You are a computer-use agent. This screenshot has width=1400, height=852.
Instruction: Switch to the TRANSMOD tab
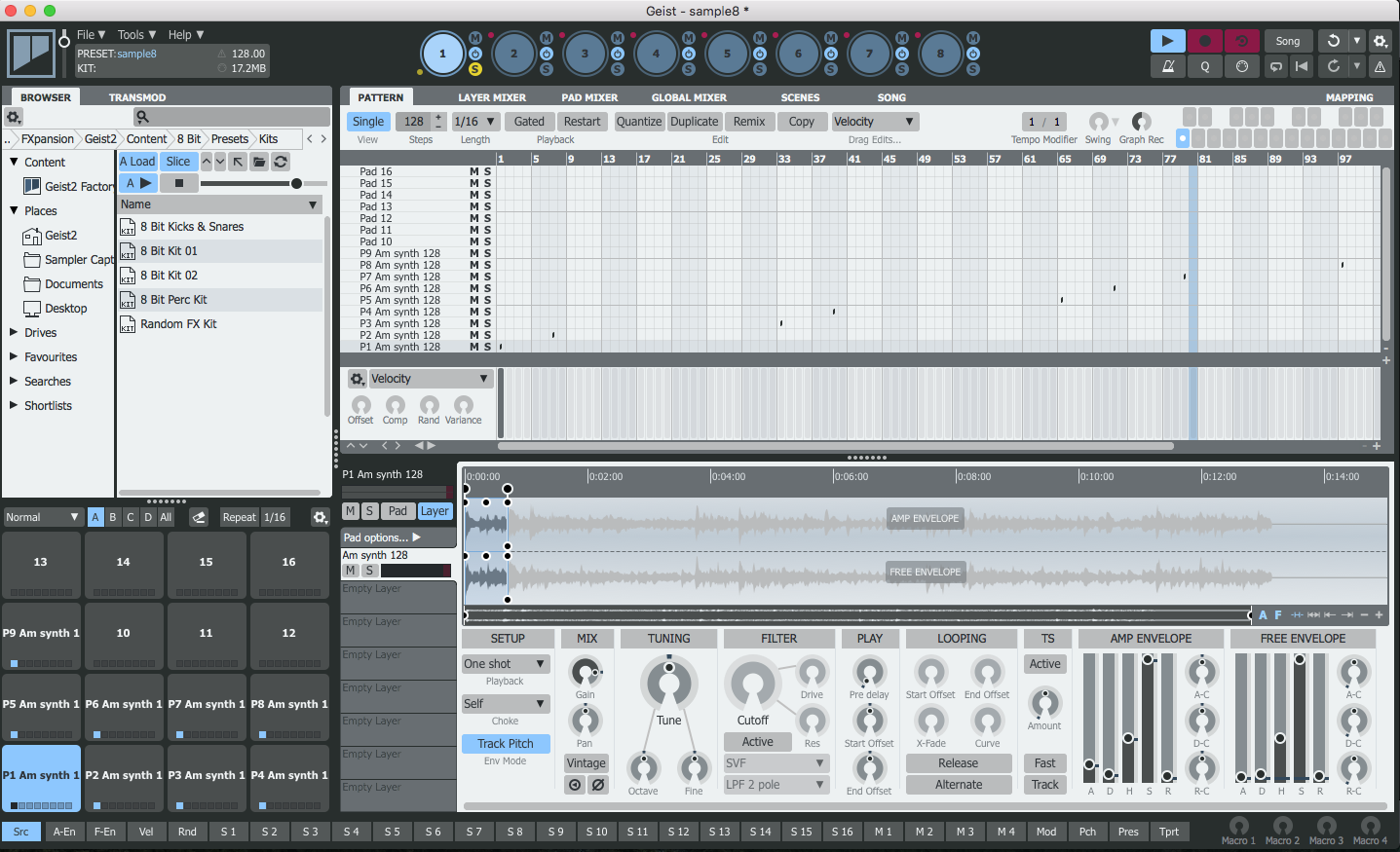tap(137, 97)
